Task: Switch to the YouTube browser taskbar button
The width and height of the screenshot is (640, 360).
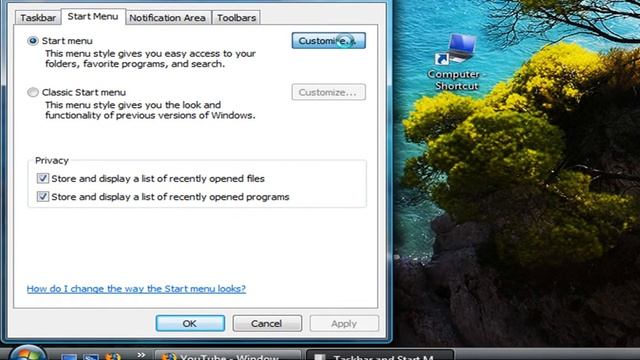Action: [228, 355]
